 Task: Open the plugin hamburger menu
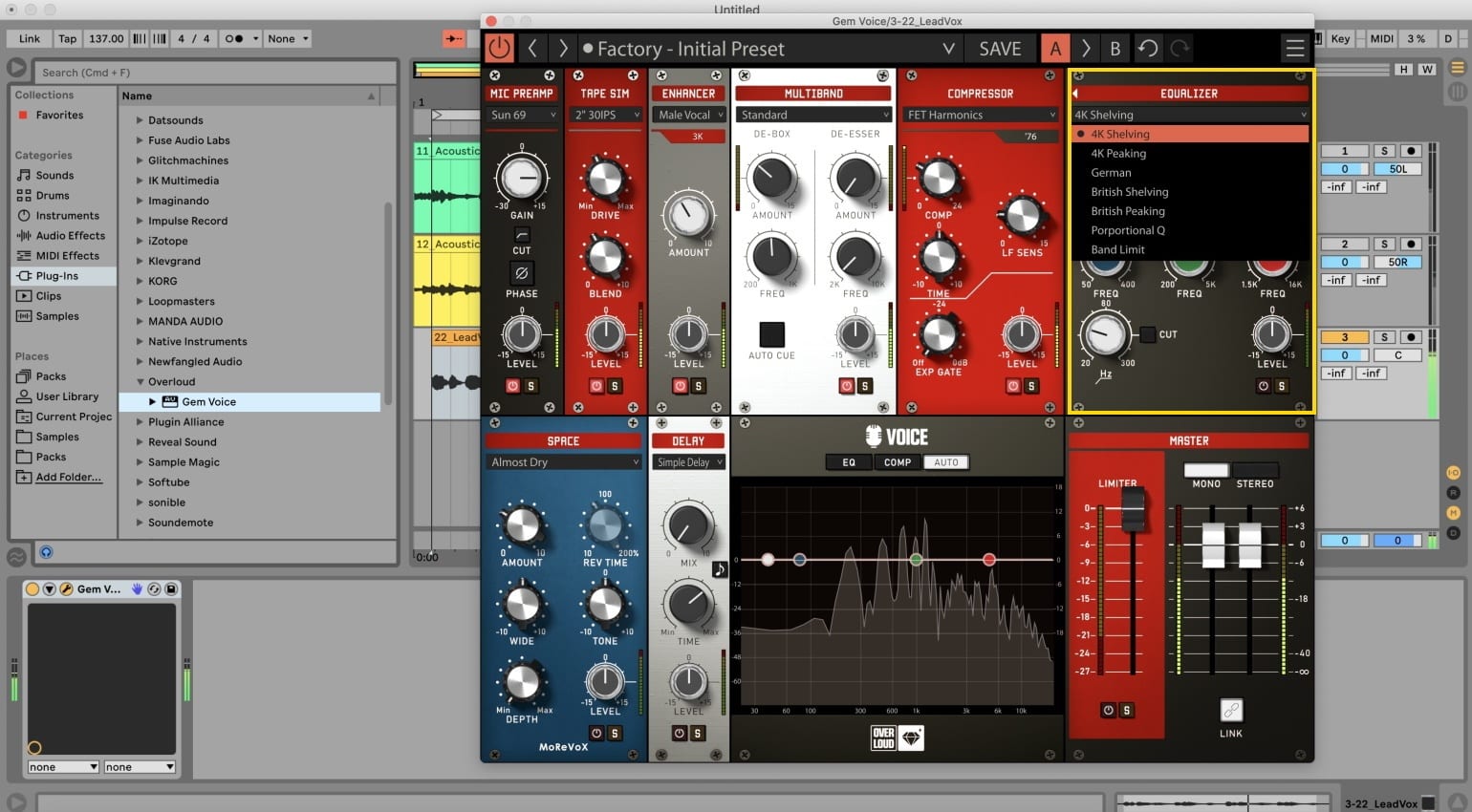click(x=1295, y=48)
